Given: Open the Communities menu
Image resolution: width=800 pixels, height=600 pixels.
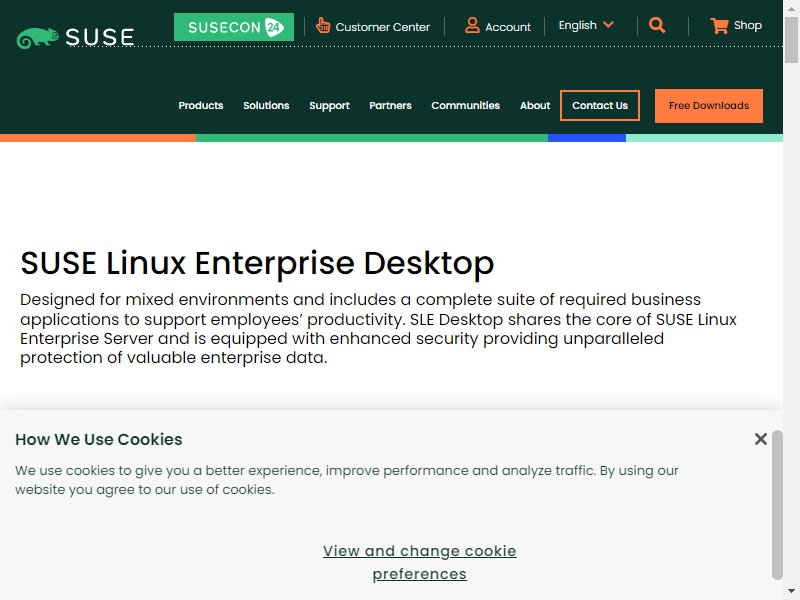Looking at the screenshot, I should tap(465, 106).
